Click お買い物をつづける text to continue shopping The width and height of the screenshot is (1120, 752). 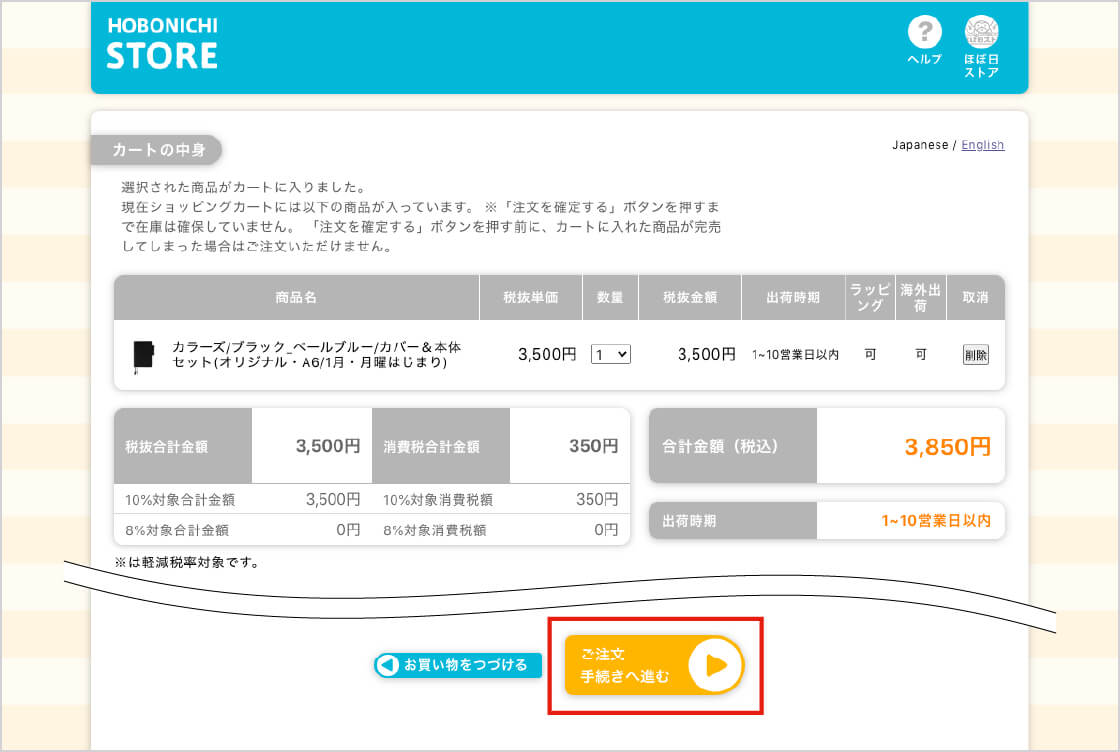[x=465, y=665]
